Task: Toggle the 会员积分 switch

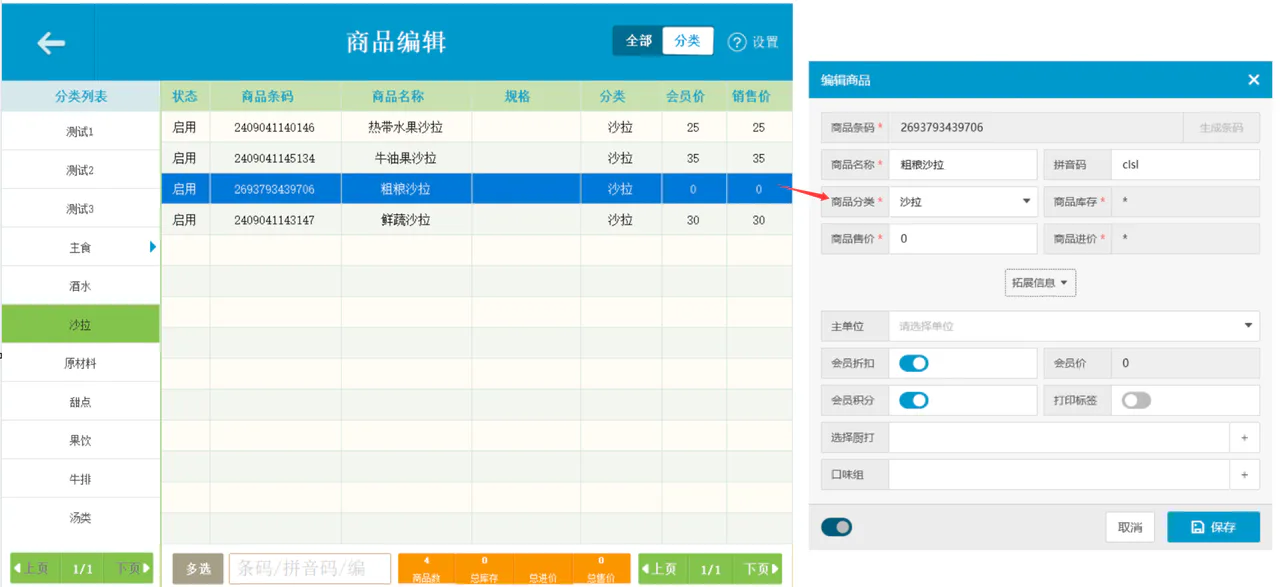Action: click(x=913, y=401)
